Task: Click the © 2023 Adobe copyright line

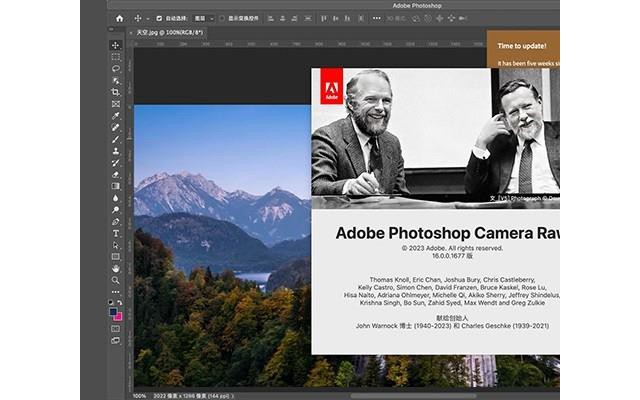Action: click(452, 248)
